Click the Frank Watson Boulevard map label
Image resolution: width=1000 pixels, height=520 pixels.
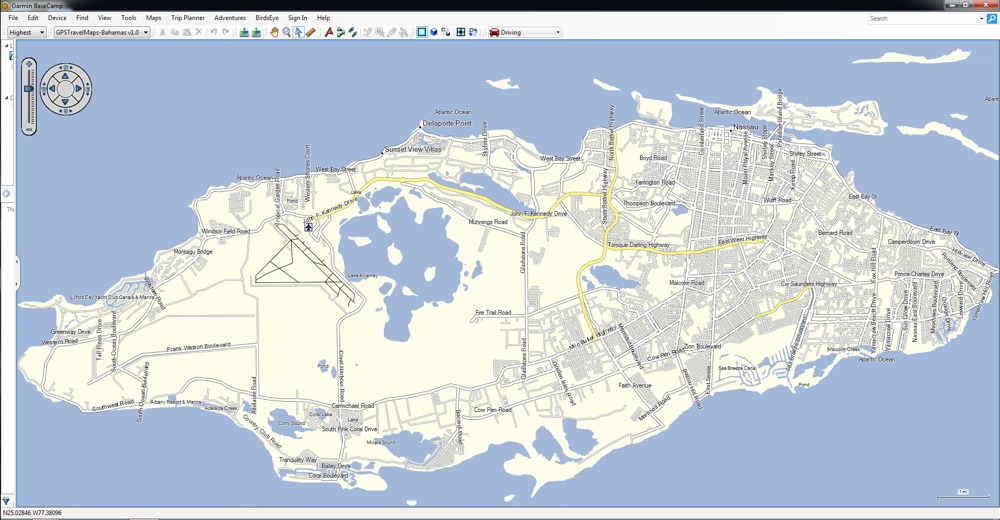click(x=198, y=346)
